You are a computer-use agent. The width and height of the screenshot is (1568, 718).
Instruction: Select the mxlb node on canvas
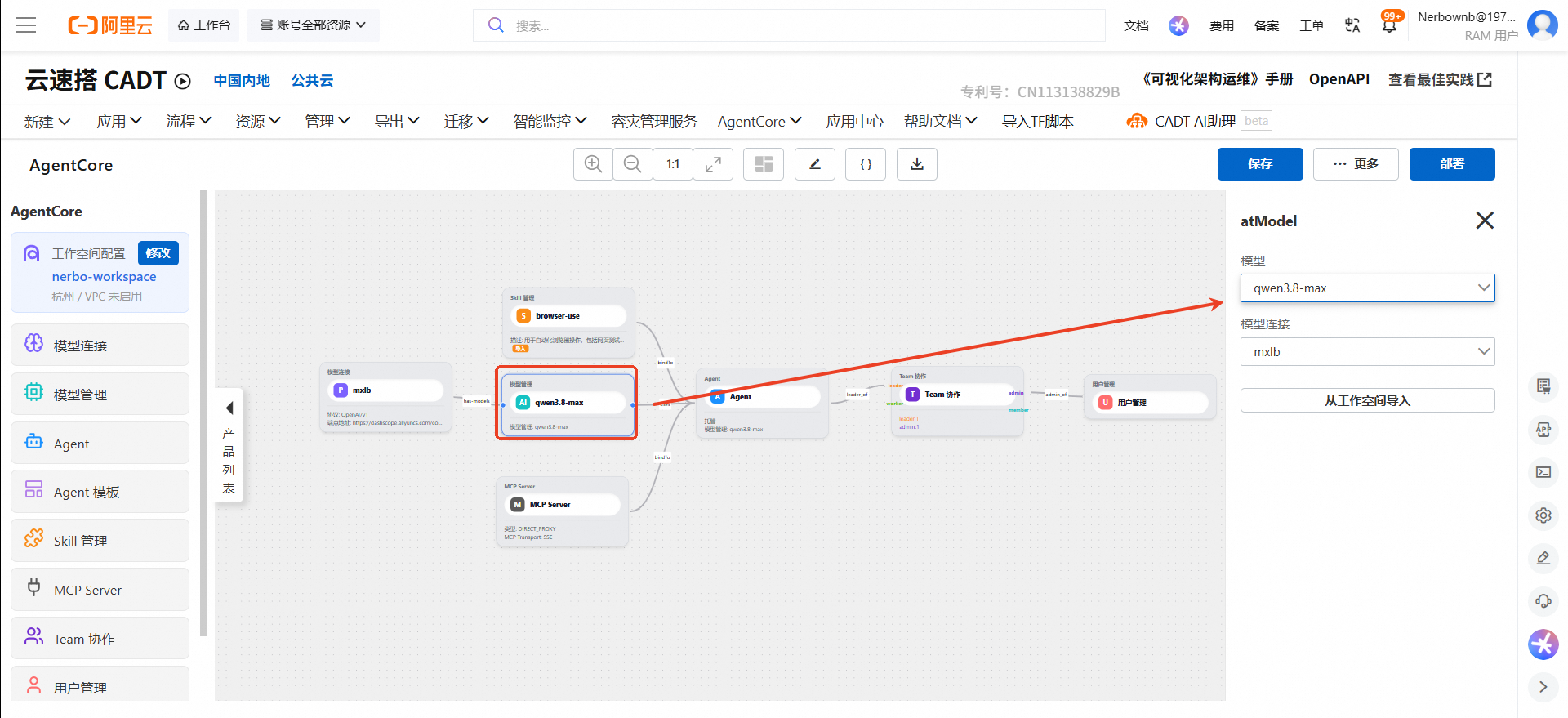coord(385,397)
